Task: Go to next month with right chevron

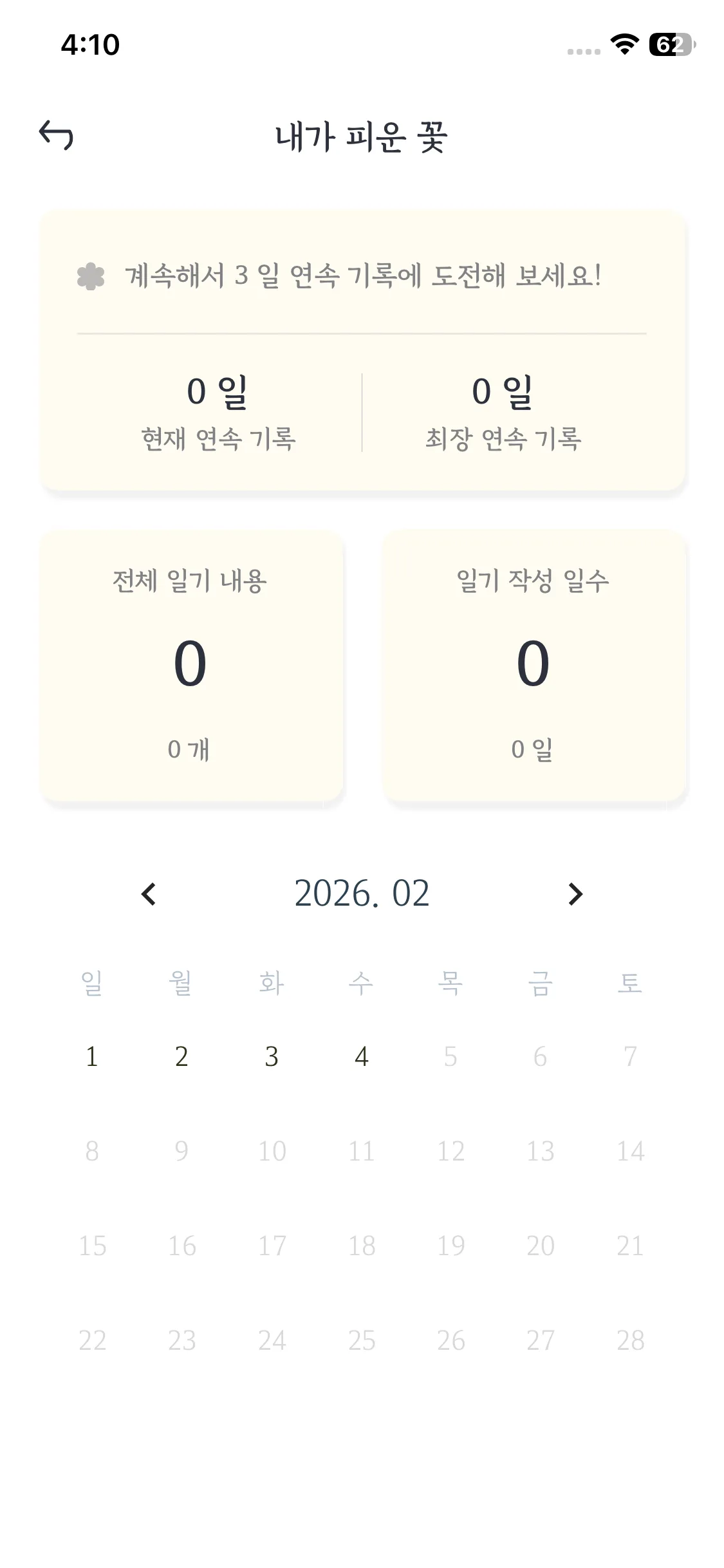Action: point(575,894)
